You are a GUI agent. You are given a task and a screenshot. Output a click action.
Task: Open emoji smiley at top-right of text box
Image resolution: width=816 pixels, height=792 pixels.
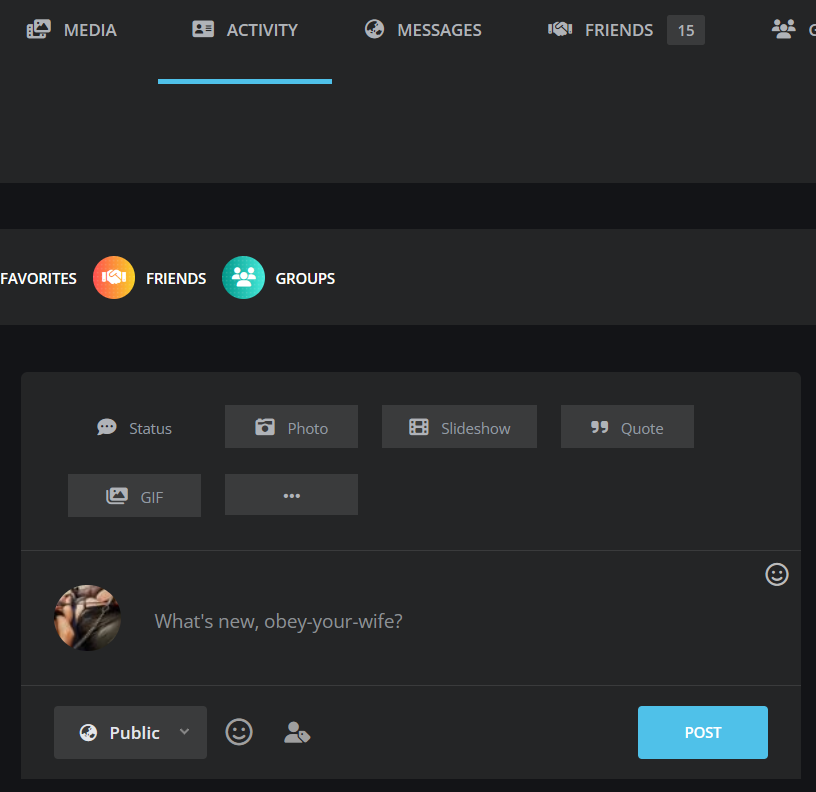tap(777, 574)
